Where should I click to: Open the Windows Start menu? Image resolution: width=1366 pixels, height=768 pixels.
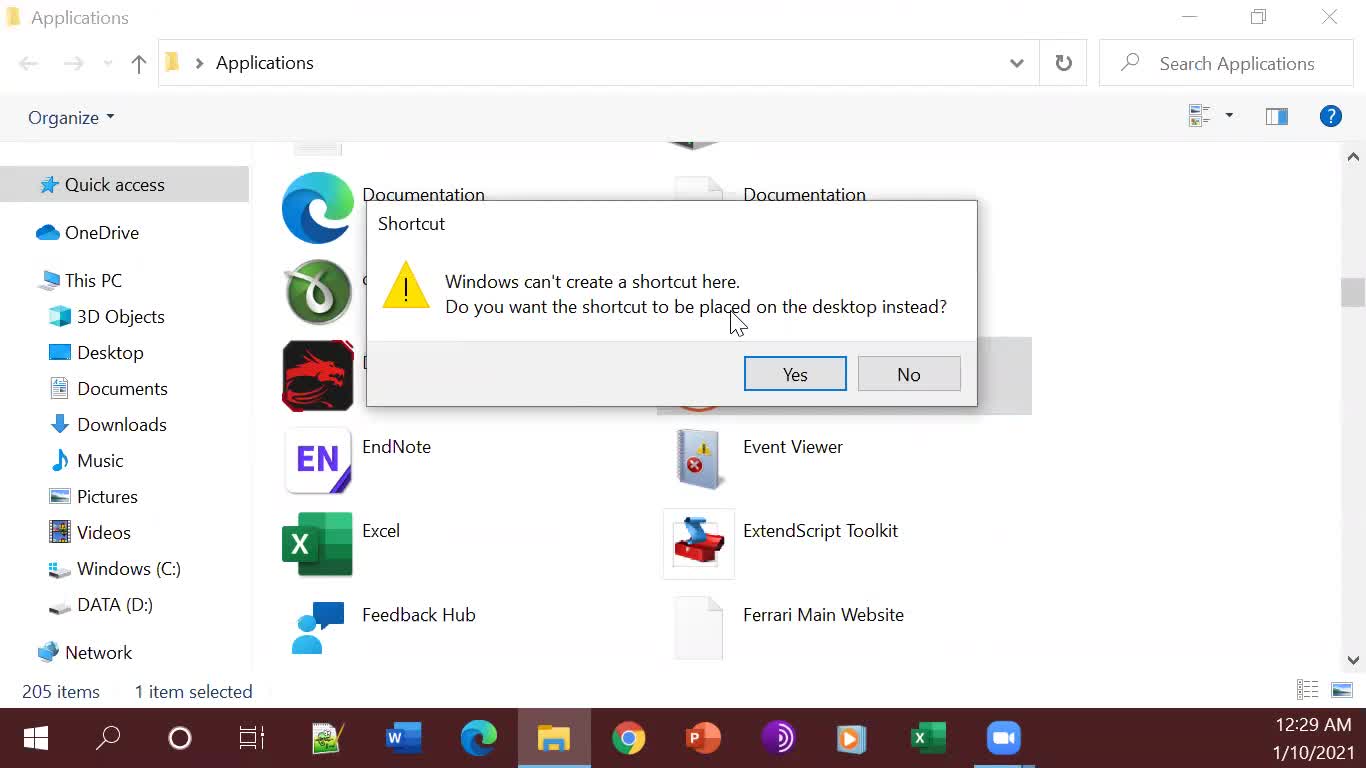[36, 738]
